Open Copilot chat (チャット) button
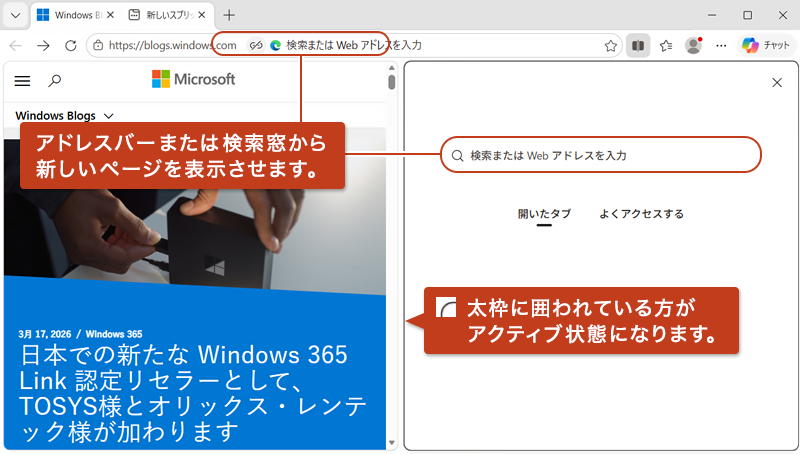This screenshot has height=454, width=800. click(x=766, y=45)
